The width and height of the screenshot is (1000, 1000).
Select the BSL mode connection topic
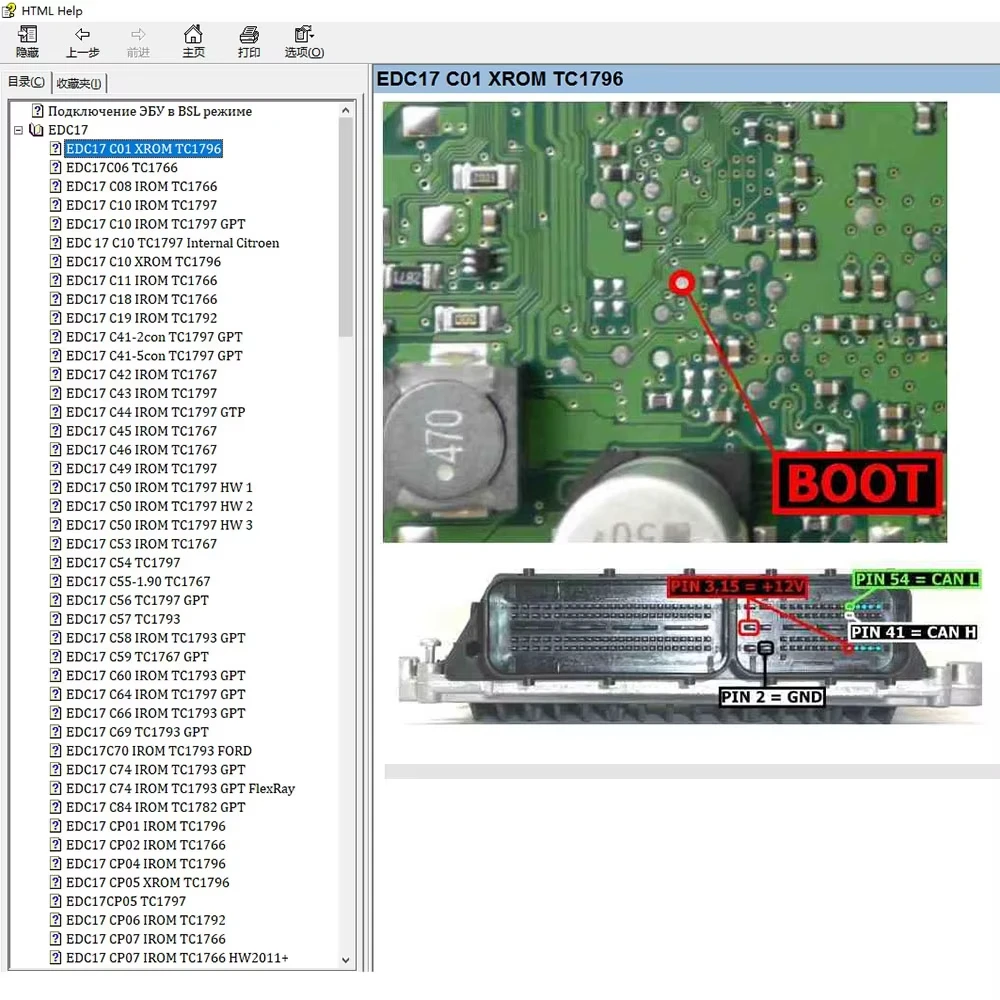(150, 111)
